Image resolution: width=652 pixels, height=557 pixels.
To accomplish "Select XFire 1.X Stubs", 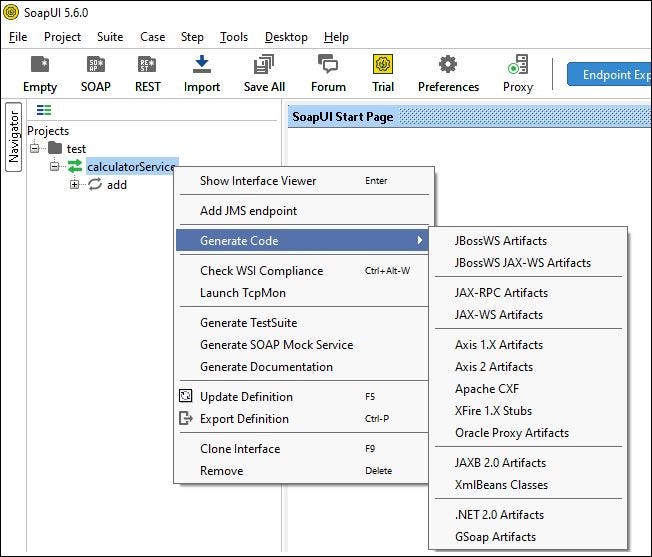I will coord(528,411).
